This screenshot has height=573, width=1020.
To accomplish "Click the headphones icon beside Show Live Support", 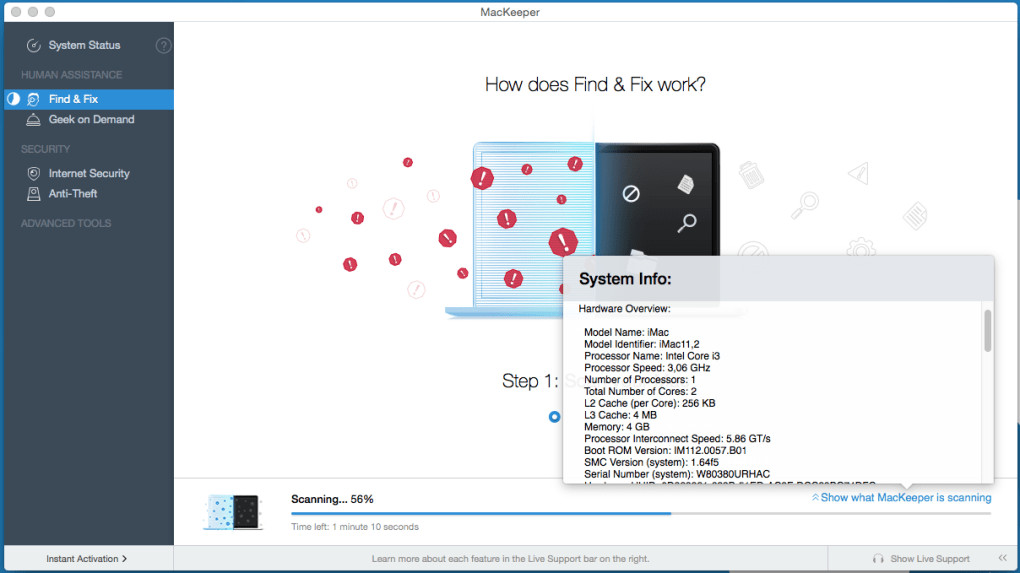I will [878, 559].
